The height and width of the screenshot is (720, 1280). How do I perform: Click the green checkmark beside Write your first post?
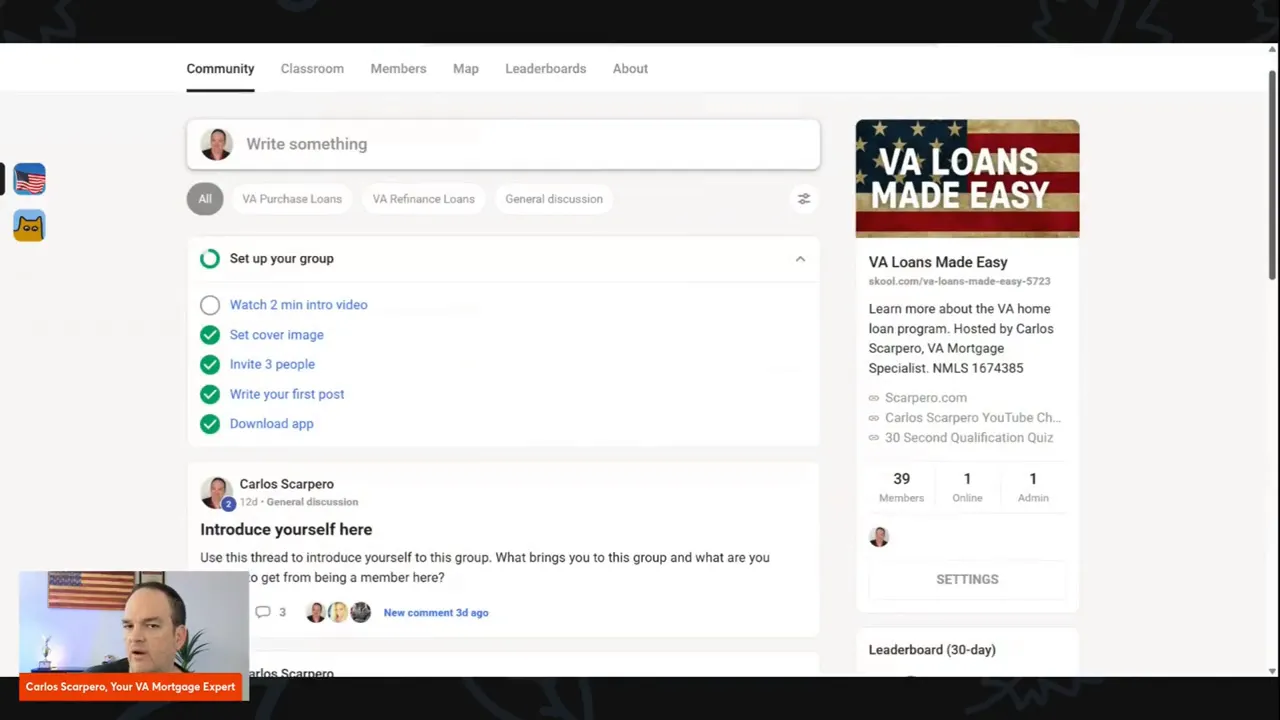coord(209,394)
